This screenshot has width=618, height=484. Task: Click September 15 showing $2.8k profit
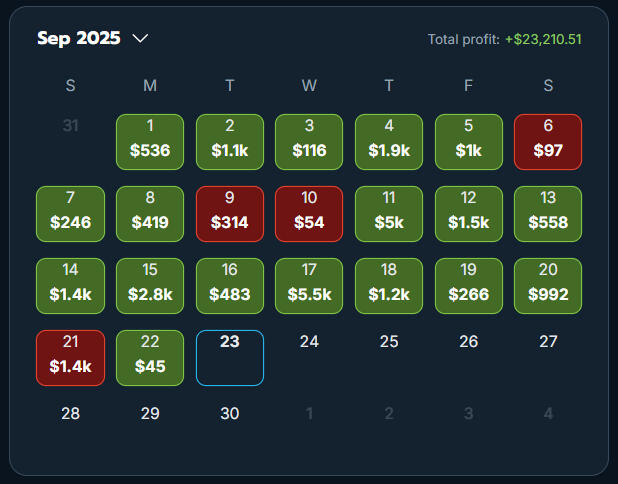150,285
